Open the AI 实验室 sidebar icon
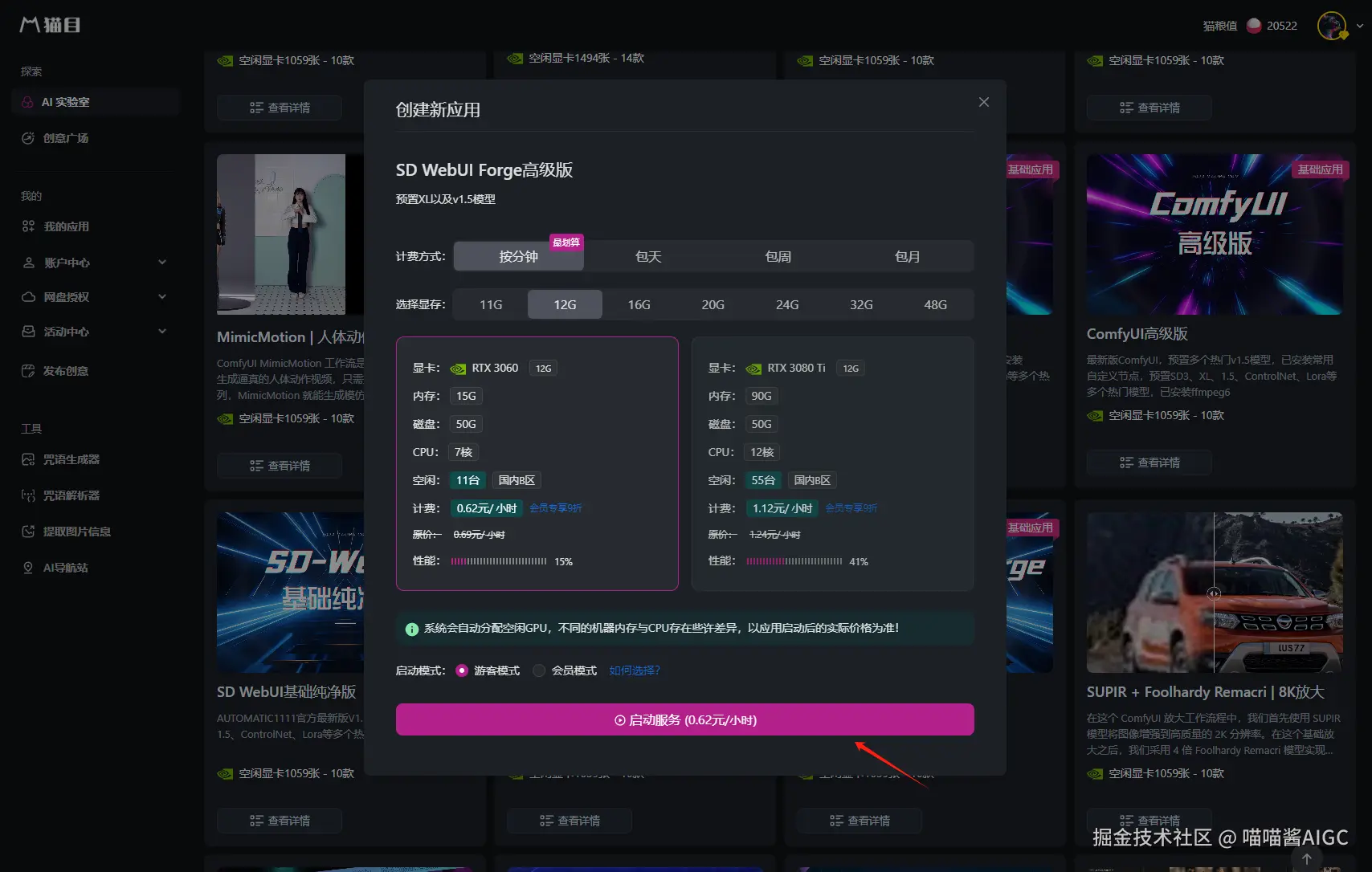The width and height of the screenshot is (1372, 872). [x=28, y=102]
